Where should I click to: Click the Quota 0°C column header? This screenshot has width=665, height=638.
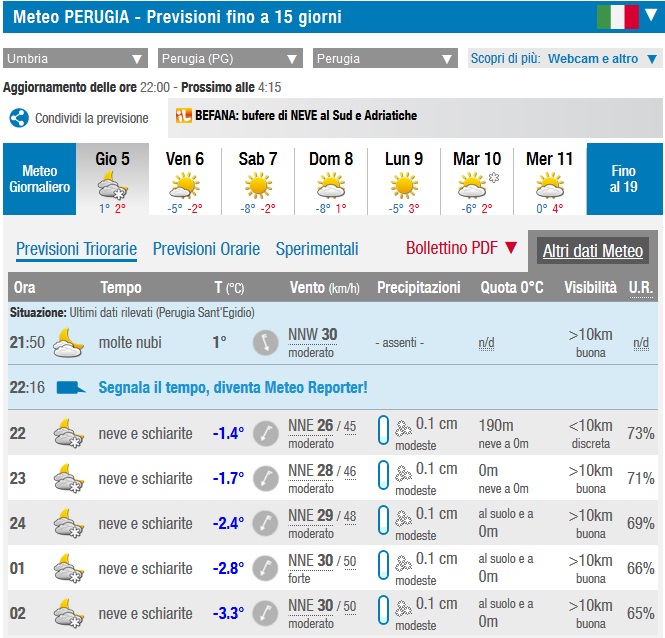tap(511, 287)
